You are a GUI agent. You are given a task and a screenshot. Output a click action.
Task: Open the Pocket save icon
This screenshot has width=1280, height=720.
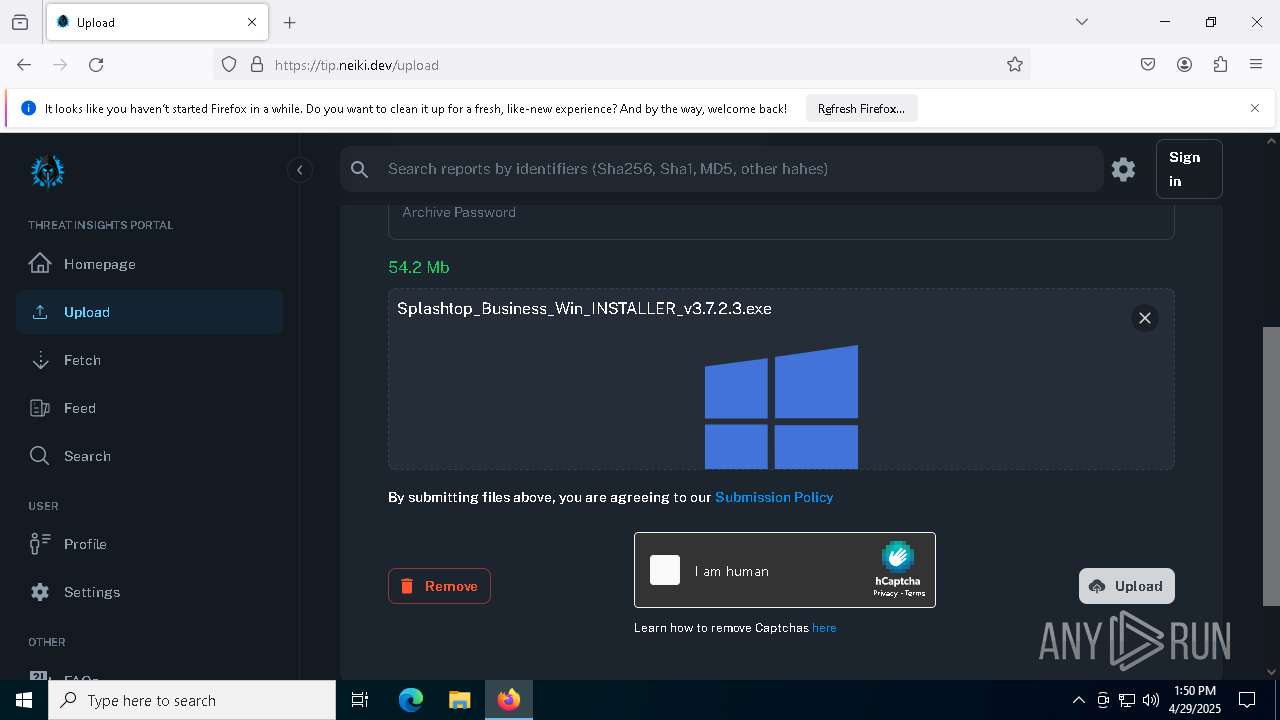1148,64
